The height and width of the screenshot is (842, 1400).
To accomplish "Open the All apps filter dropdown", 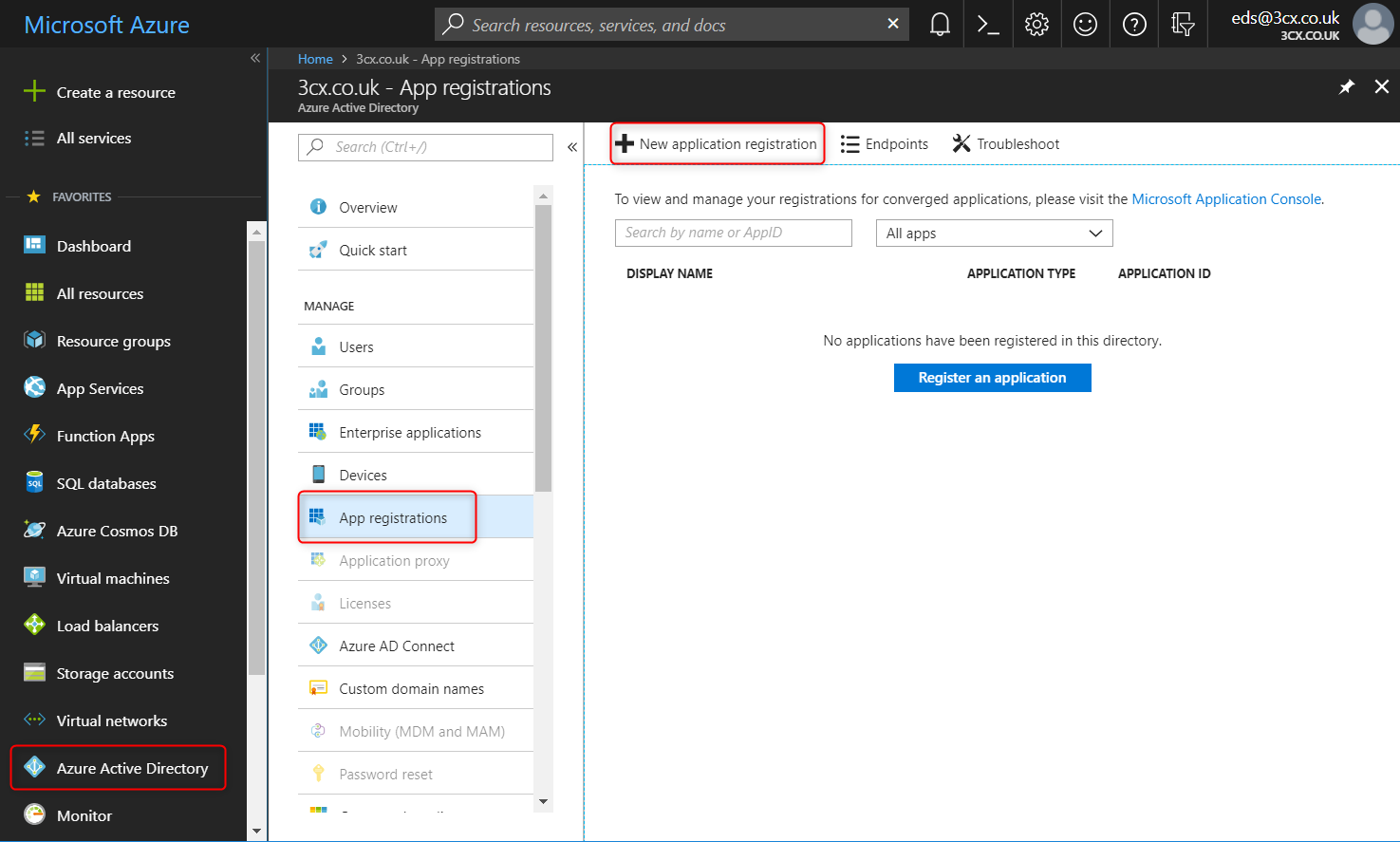I will (x=994, y=233).
